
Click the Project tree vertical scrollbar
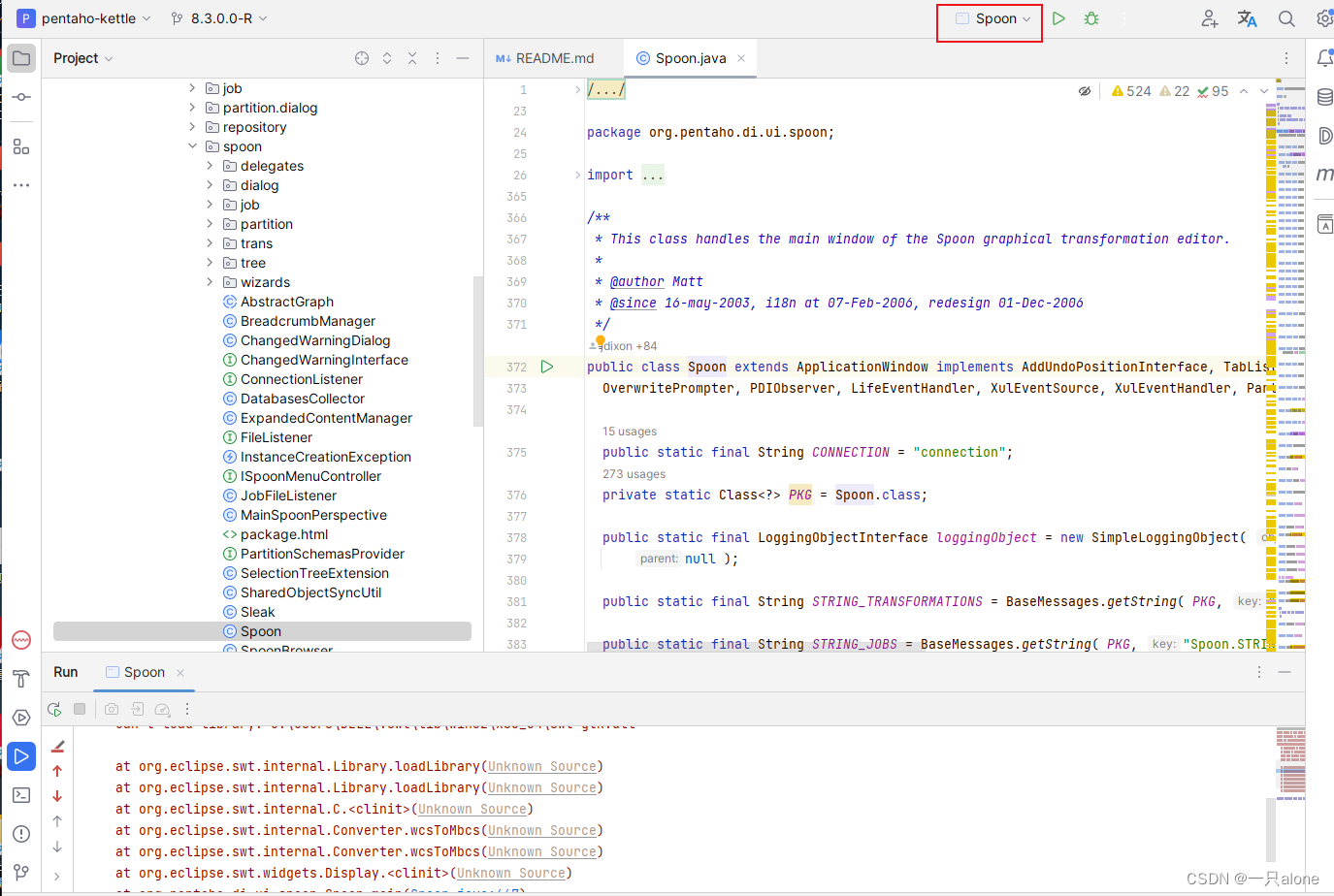click(477, 351)
